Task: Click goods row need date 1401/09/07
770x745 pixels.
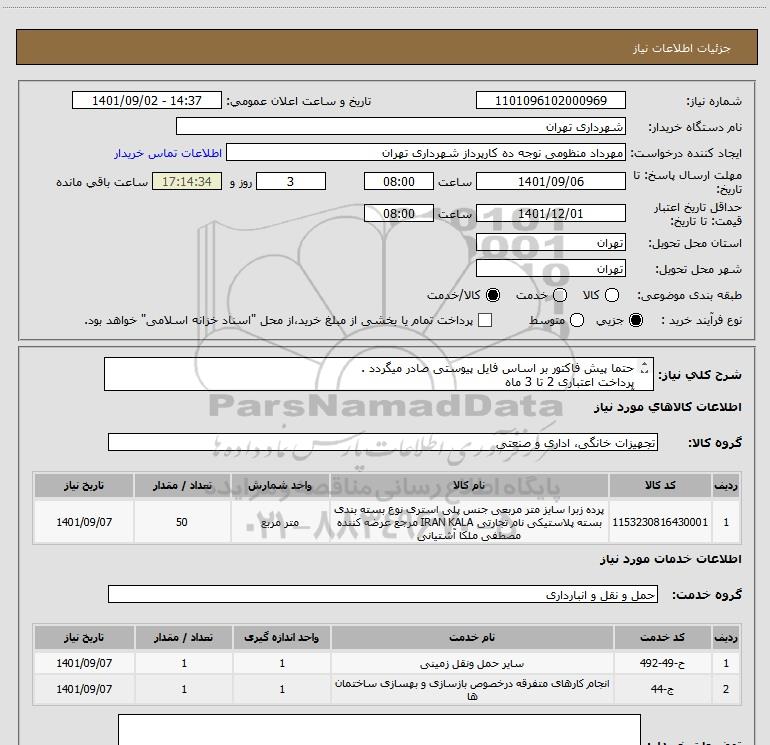Action: (x=84, y=522)
